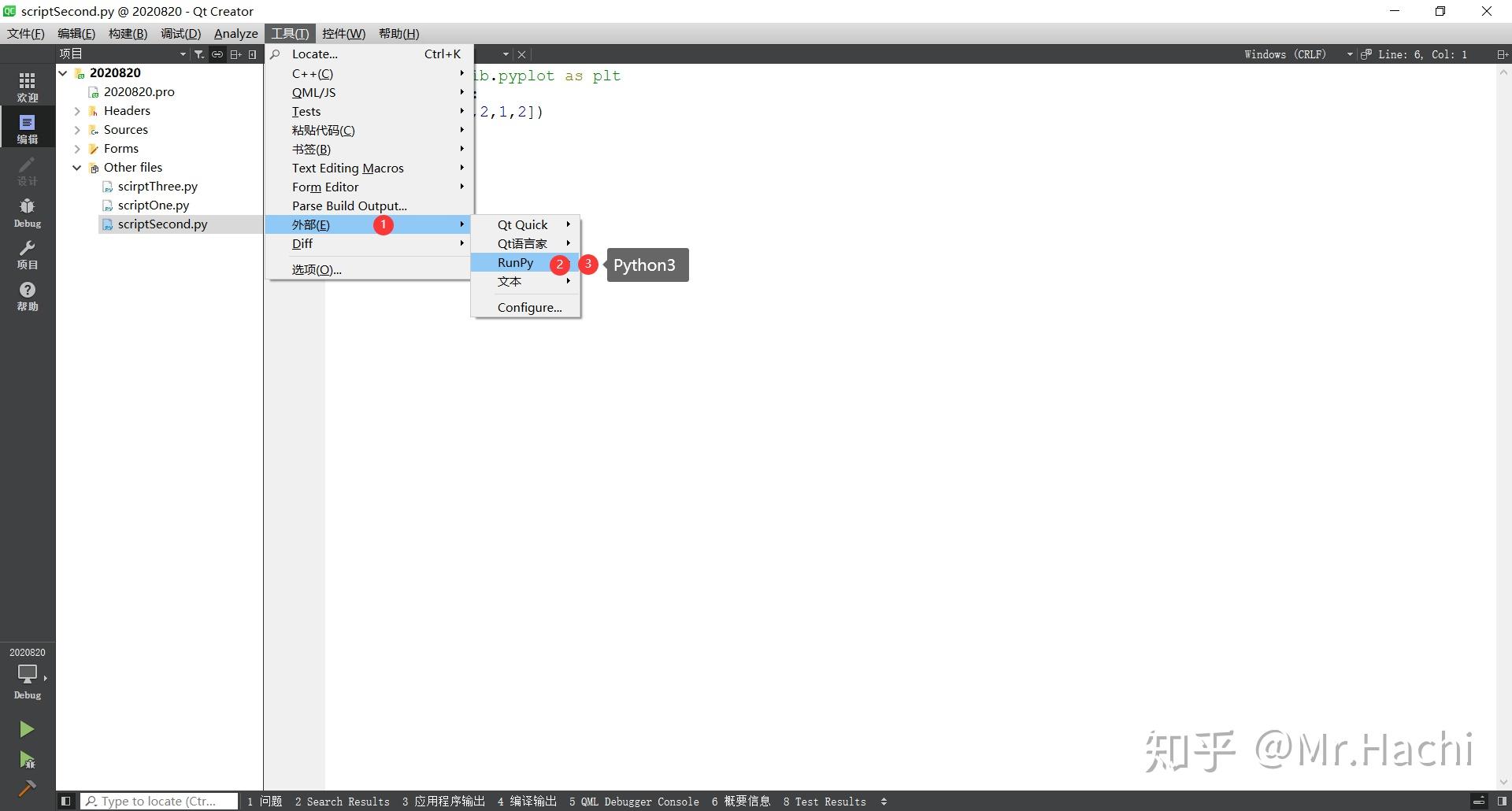Expand the Headers folder
The width and height of the screenshot is (1512, 811).
coord(77,111)
